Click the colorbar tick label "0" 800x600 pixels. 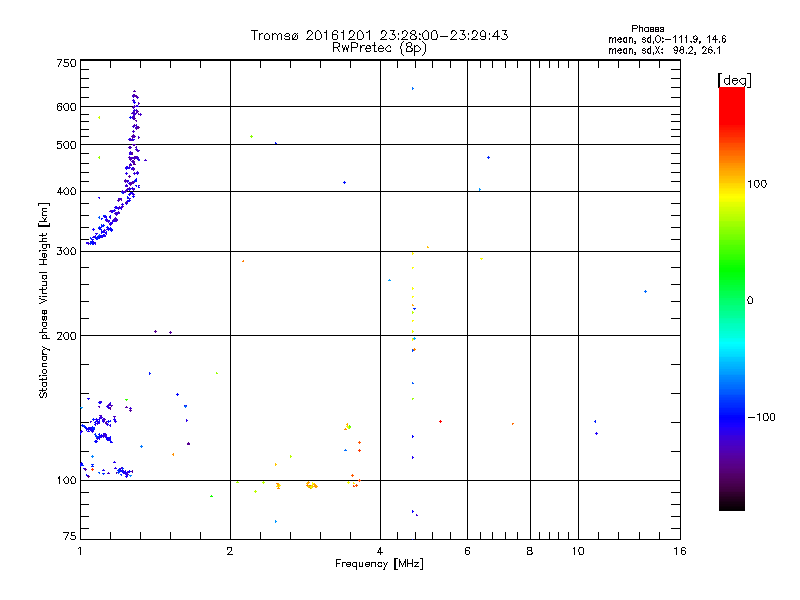750,301
